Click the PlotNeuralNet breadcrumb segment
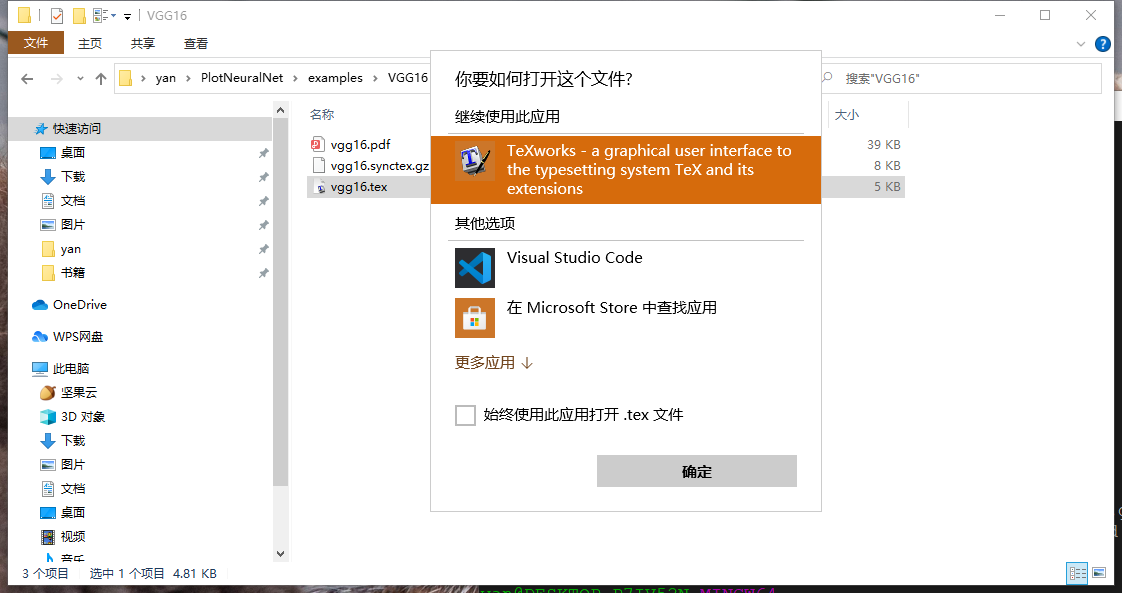1122x593 pixels. pos(242,78)
